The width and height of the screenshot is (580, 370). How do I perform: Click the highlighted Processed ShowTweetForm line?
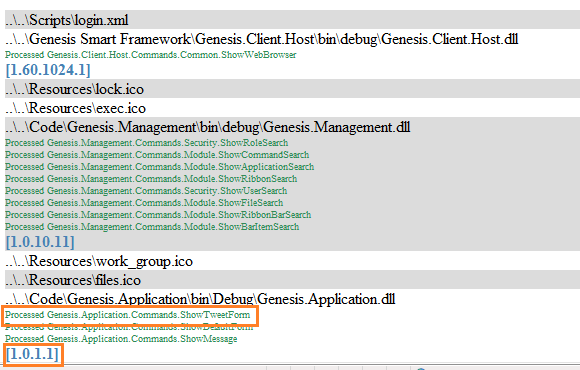[128, 315]
